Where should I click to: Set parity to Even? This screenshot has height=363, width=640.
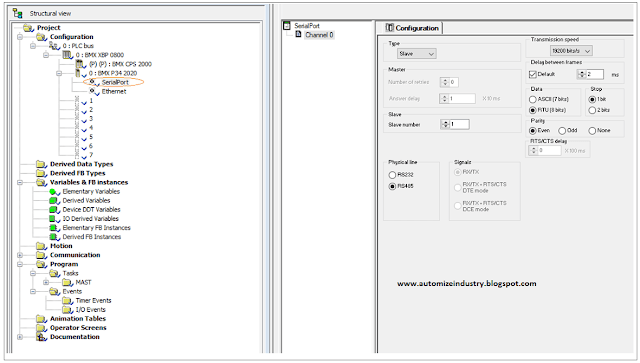(533, 131)
